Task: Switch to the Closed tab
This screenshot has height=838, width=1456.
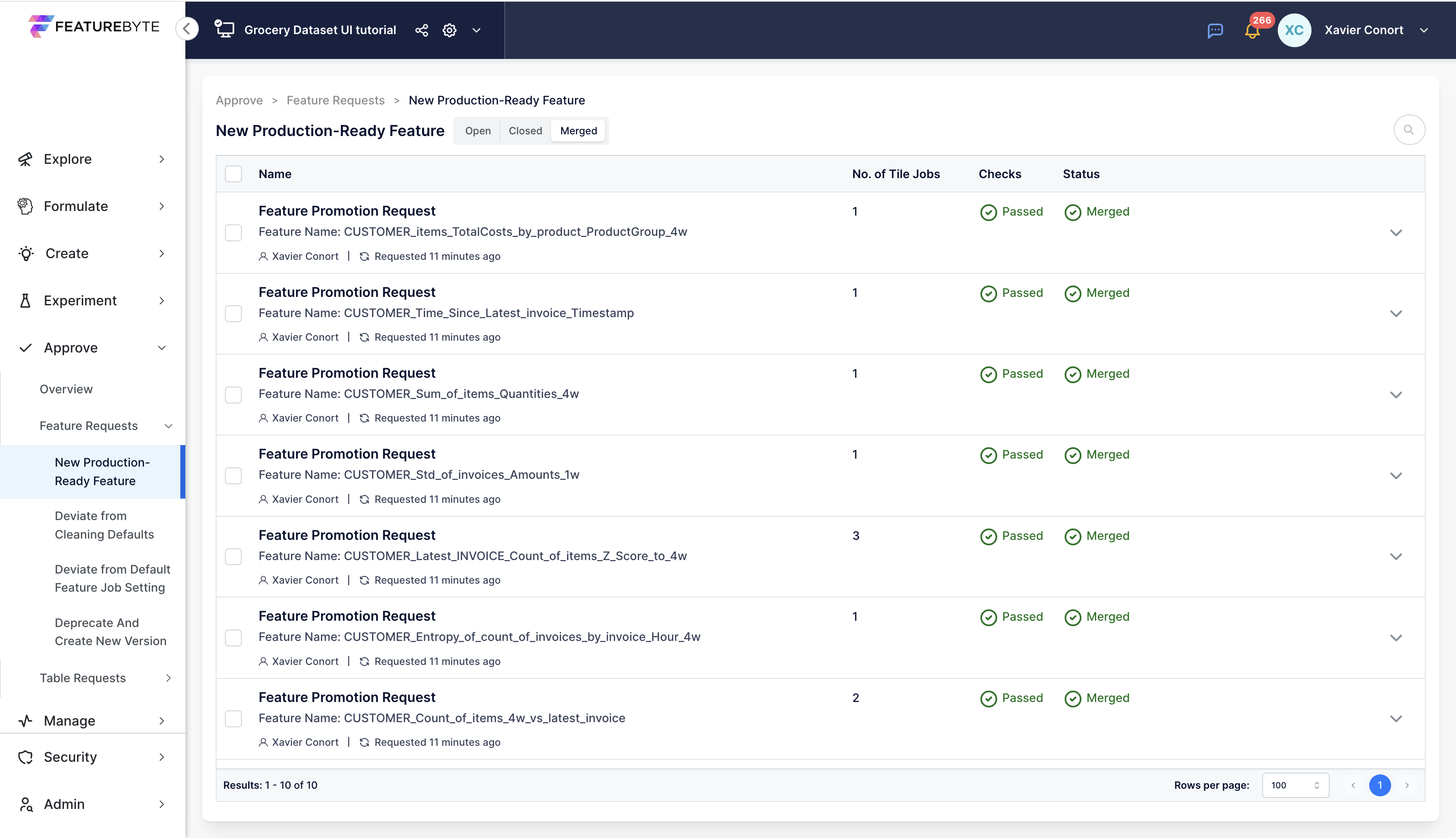Action: coord(525,131)
